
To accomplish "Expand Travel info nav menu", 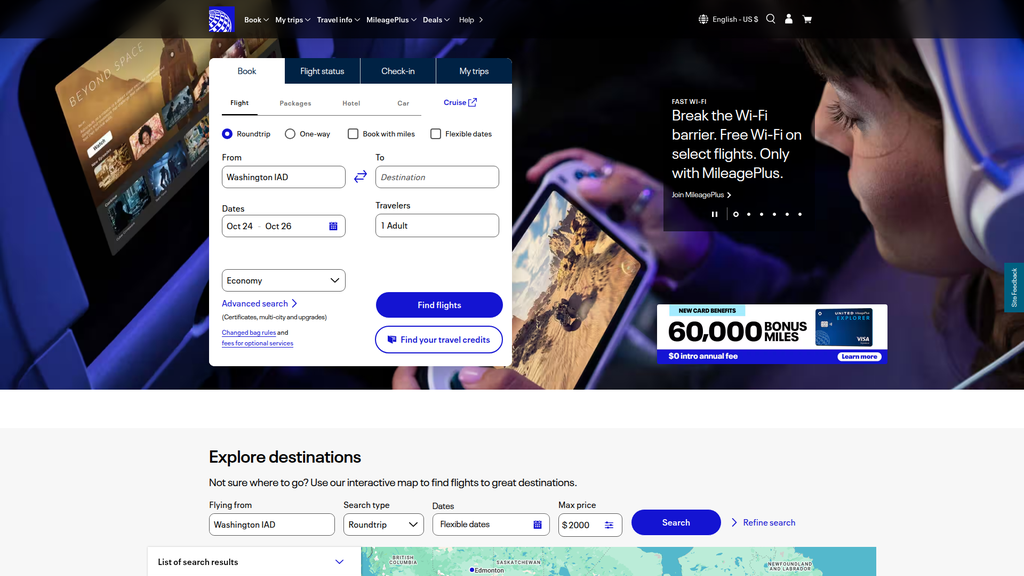I will (x=338, y=20).
